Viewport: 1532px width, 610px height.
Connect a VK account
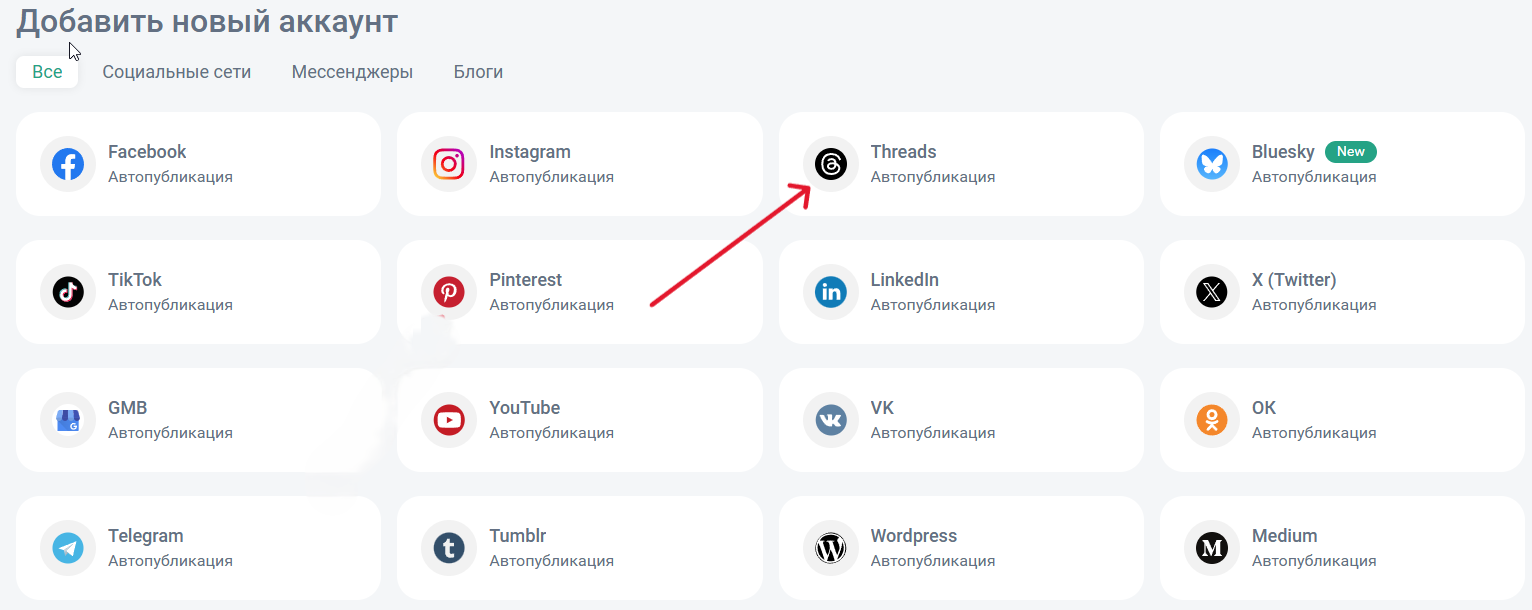pyautogui.click(x=960, y=420)
